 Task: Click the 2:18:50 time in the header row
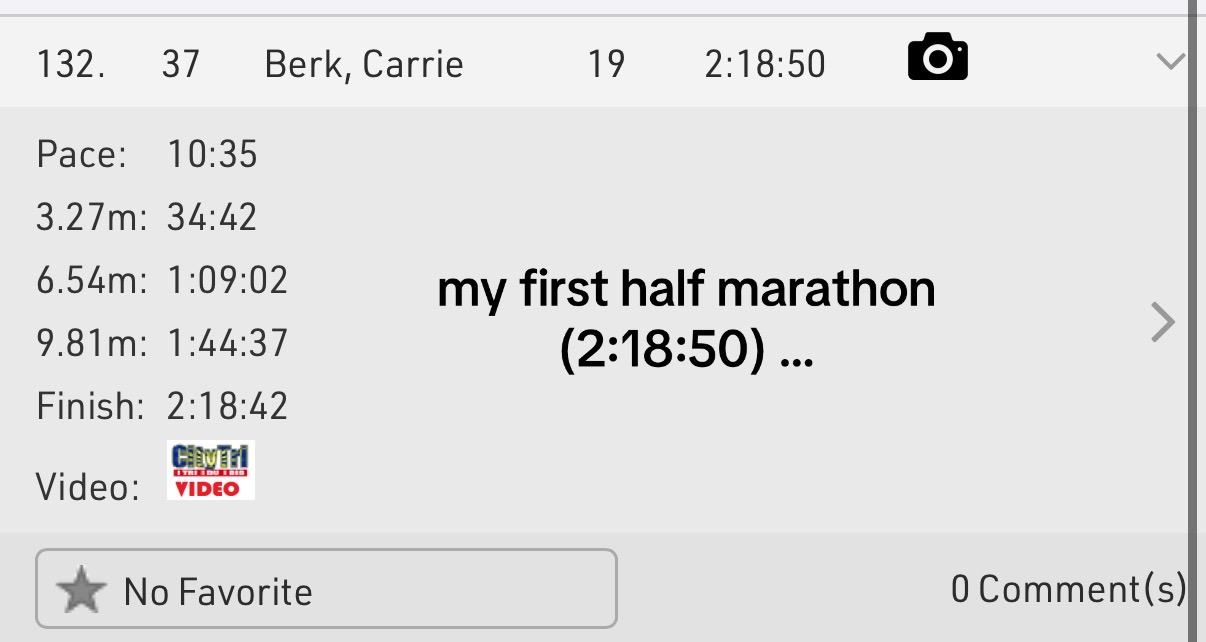pos(765,65)
